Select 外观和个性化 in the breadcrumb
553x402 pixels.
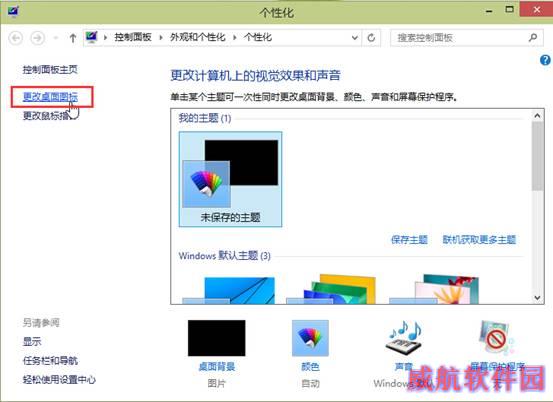(198, 37)
